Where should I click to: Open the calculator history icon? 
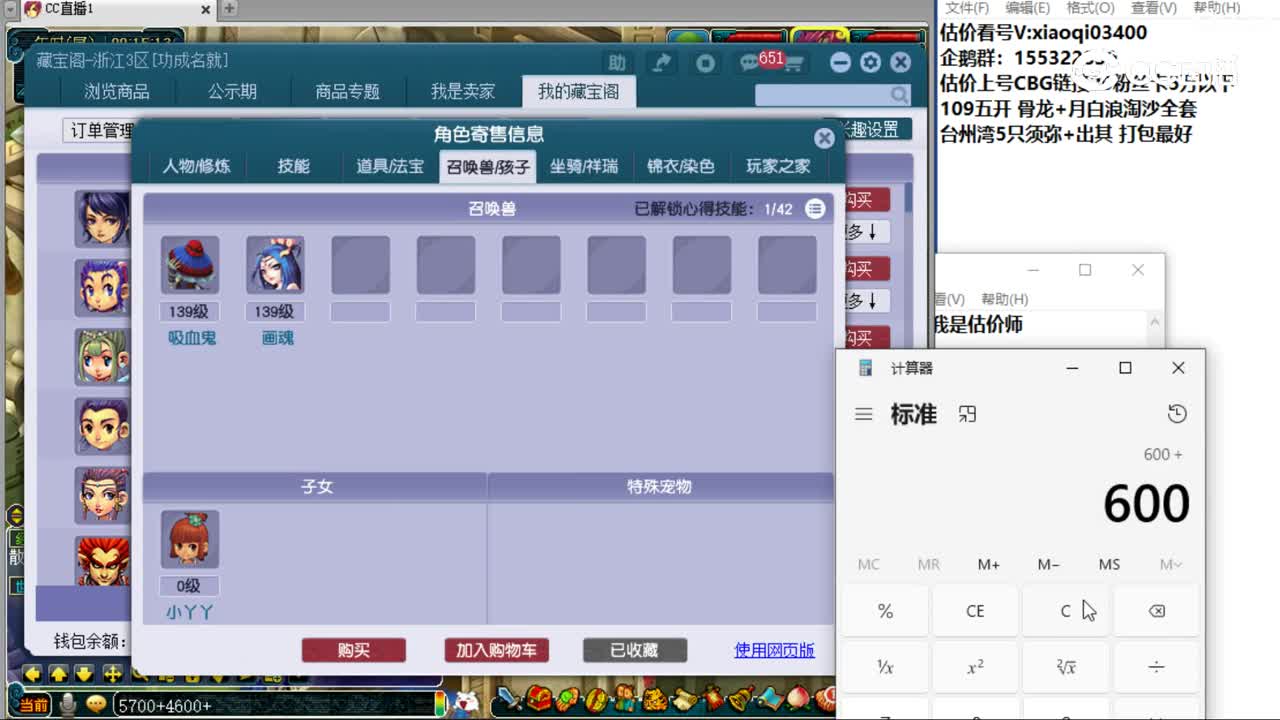1176,413
